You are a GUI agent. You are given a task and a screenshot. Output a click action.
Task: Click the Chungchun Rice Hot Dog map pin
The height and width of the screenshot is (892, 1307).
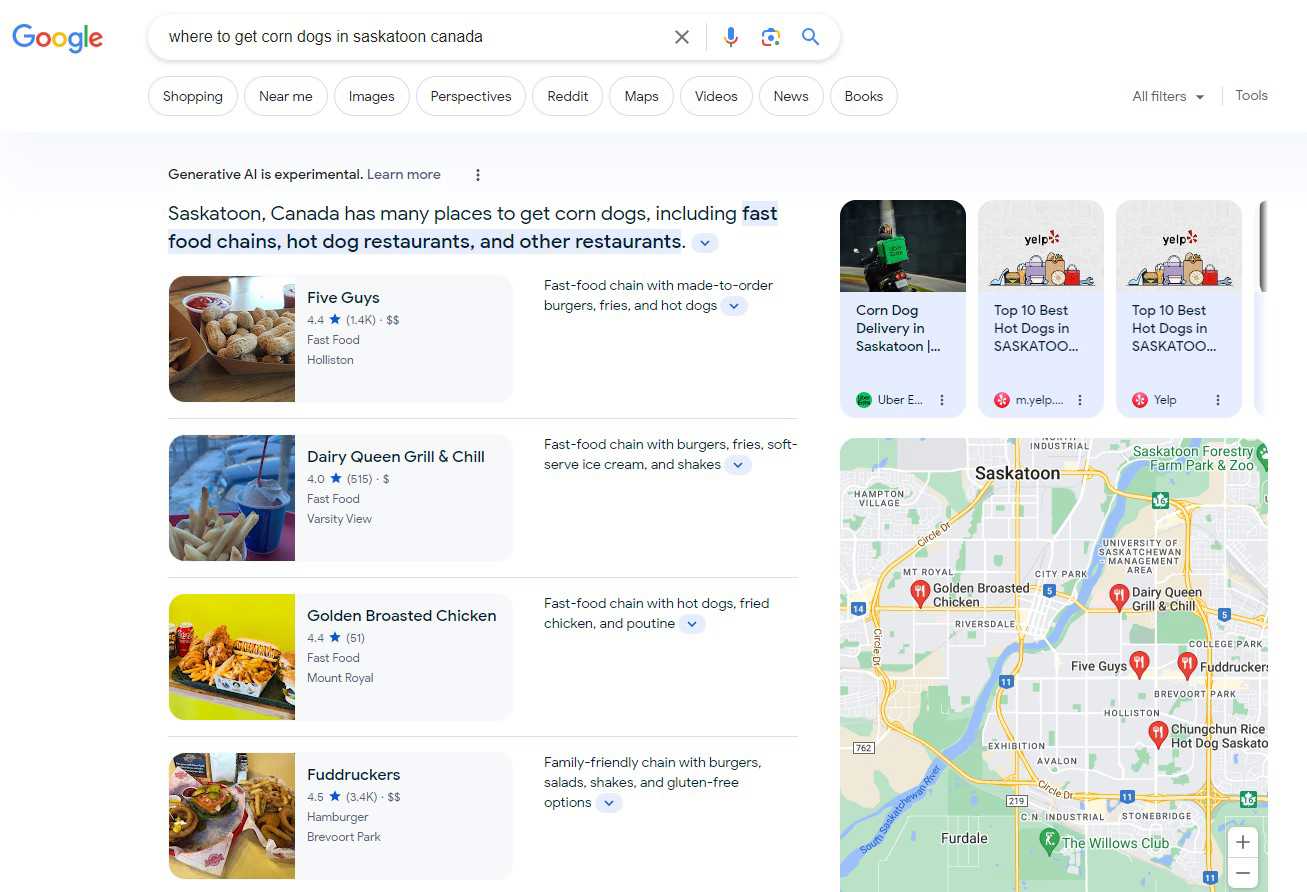pyautogui.click(x=1158, y=734)
